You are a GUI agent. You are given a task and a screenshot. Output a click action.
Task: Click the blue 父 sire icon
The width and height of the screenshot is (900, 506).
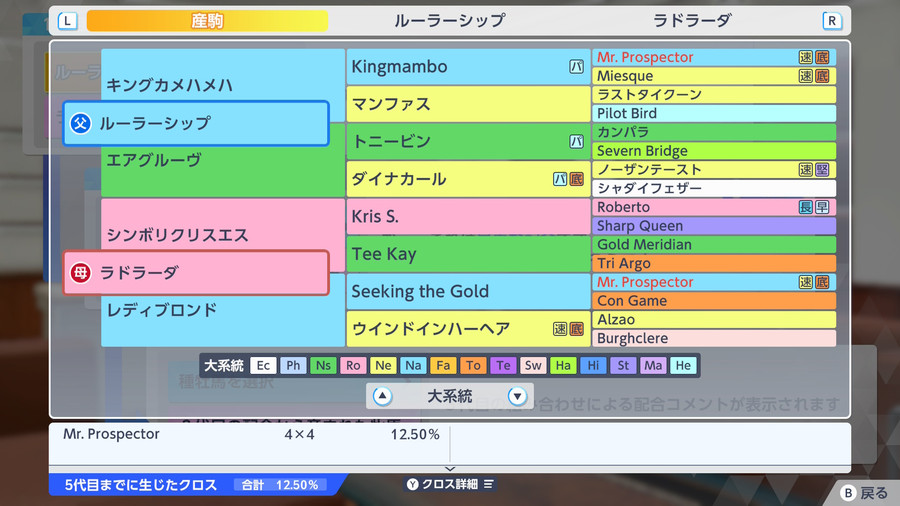coord(80,123)
